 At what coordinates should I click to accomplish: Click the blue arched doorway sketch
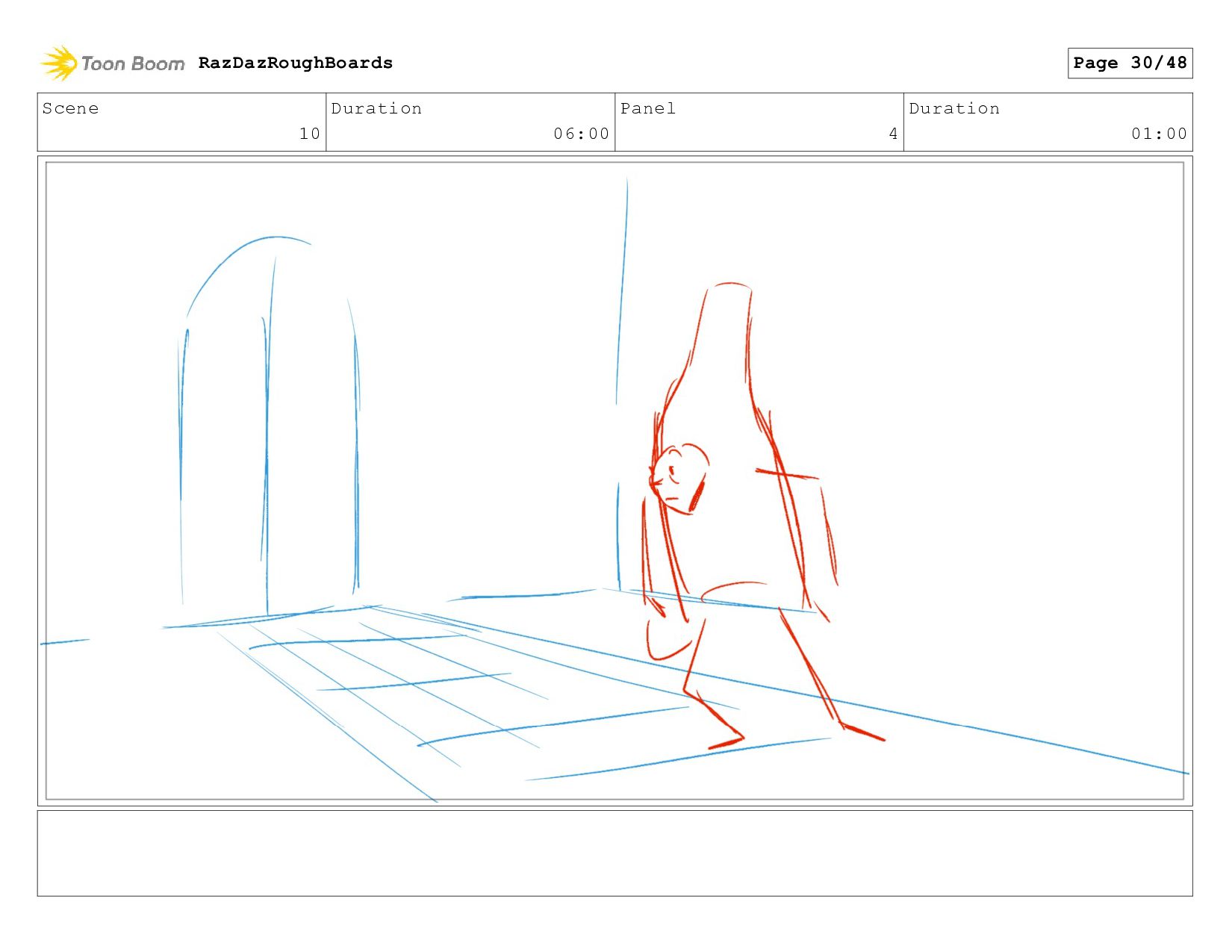[270, 426]
